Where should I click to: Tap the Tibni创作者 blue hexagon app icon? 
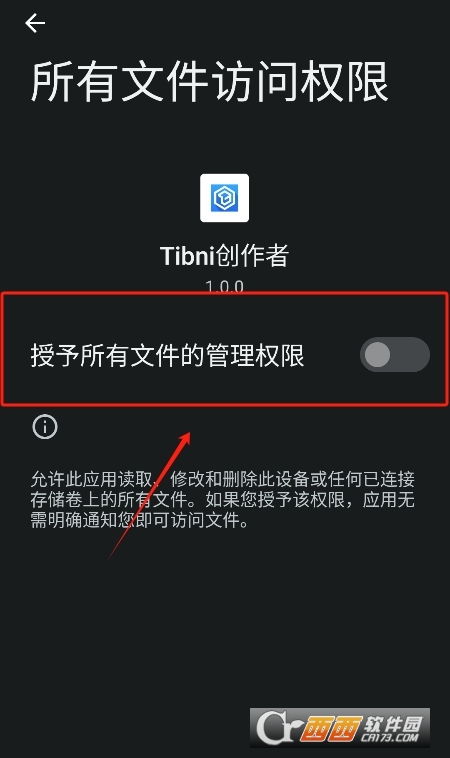click(225, 198)
